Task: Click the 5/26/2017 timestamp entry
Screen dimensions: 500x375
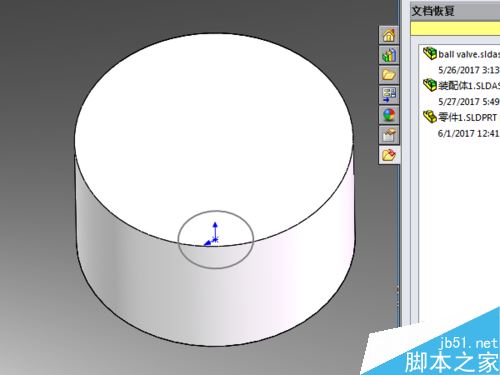Action: point(469,70)
